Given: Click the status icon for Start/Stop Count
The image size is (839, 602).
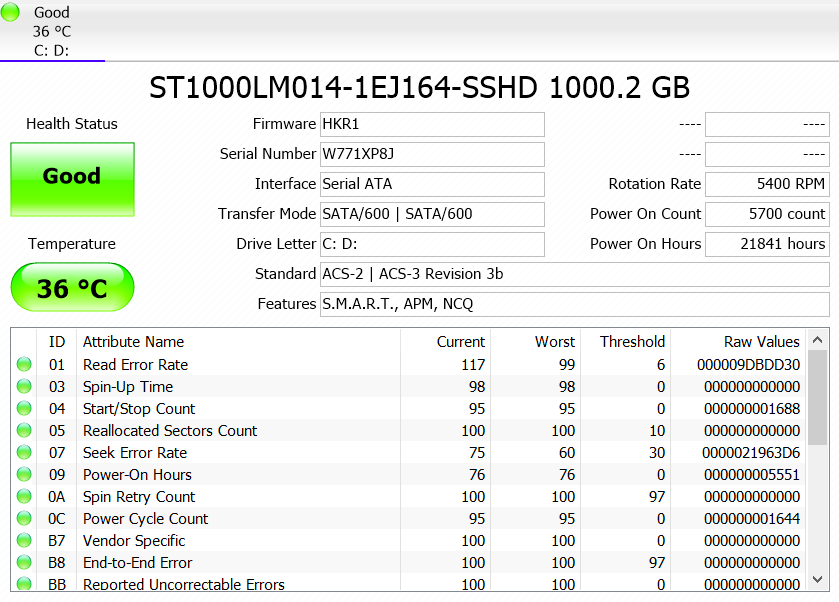Looking at the screenshot, I should pyautogui.click(x=24, y=408).
